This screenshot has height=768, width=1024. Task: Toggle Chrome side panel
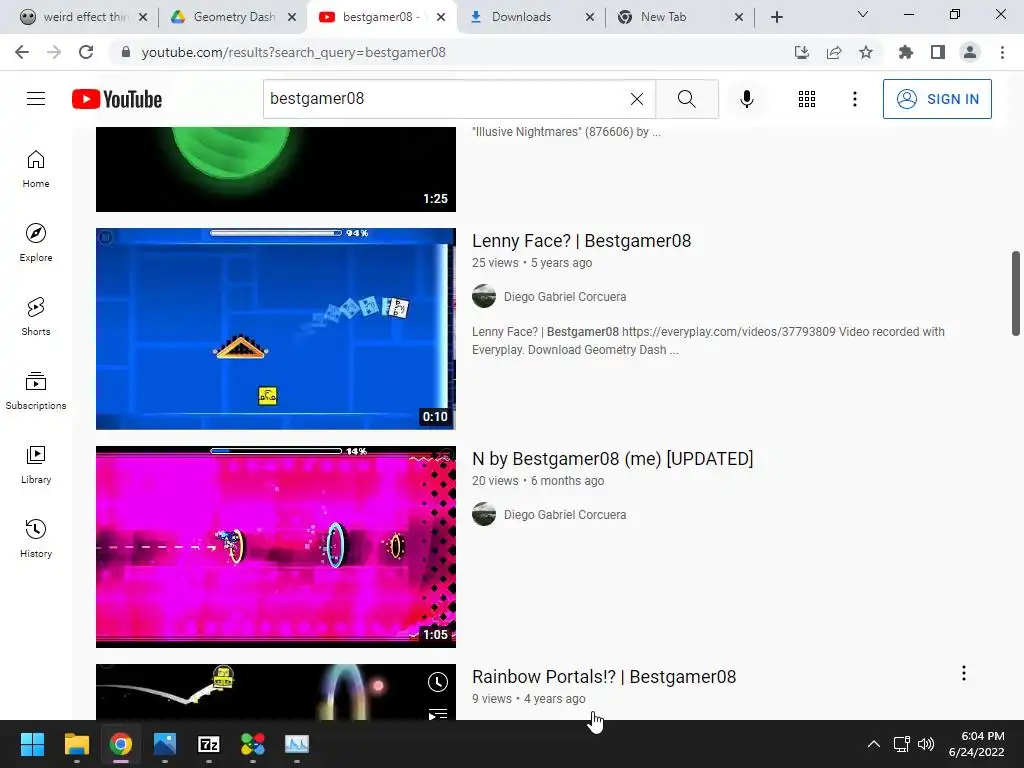pyautogui.click(x=938, y=52)
